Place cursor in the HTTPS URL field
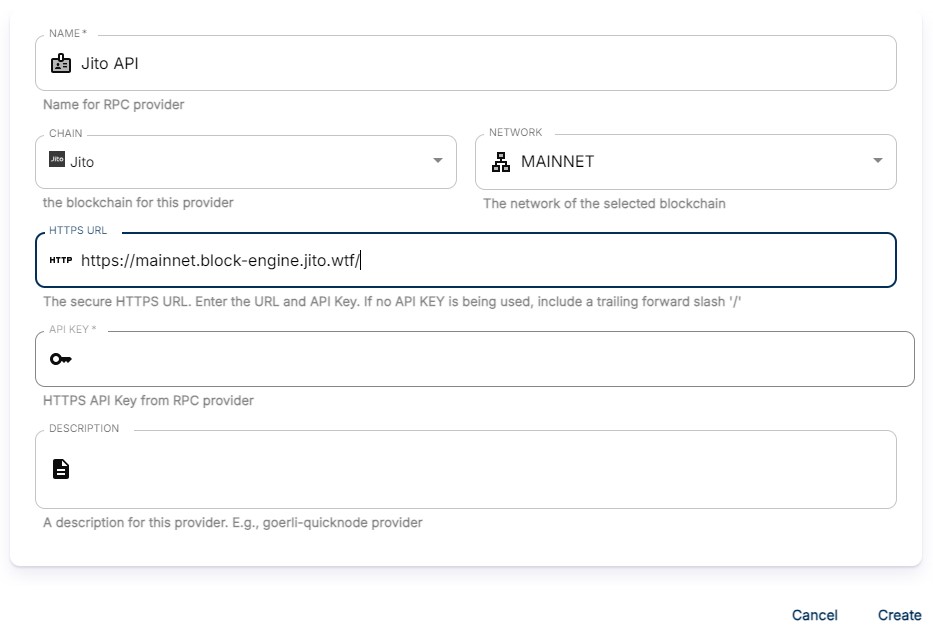This screenshot has height=630, width=933. [466, 260]
